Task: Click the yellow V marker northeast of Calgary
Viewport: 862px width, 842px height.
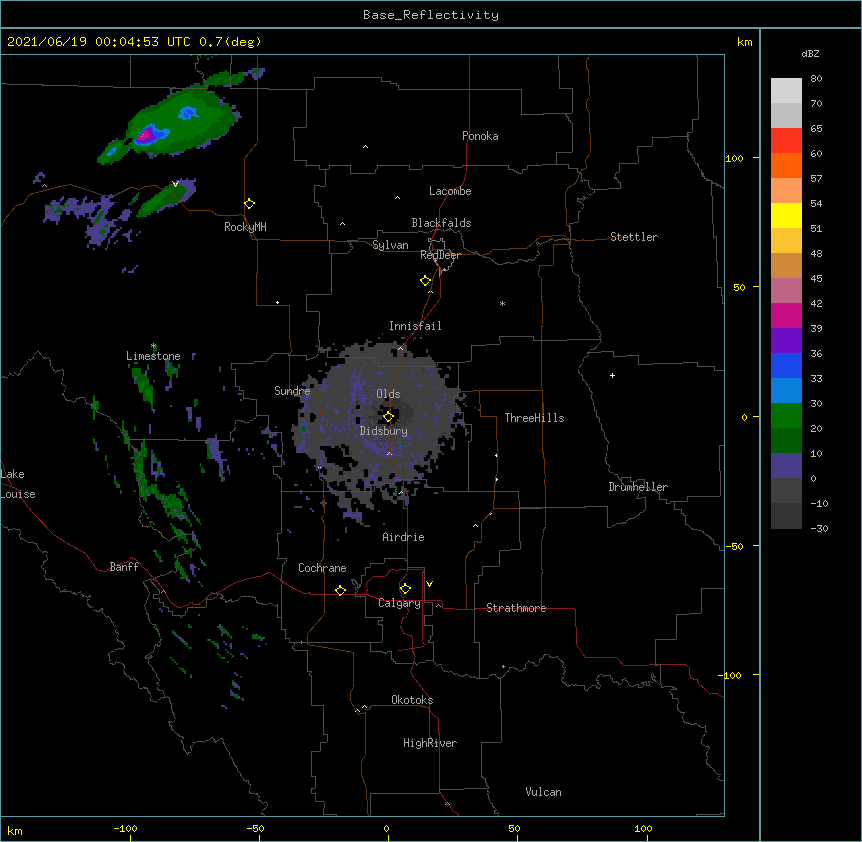Action: 429,584
